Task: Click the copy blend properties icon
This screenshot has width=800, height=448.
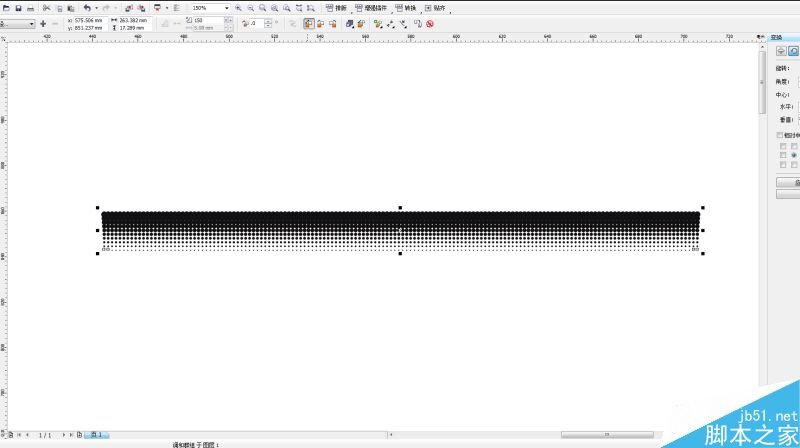Action: pos(418,23)
